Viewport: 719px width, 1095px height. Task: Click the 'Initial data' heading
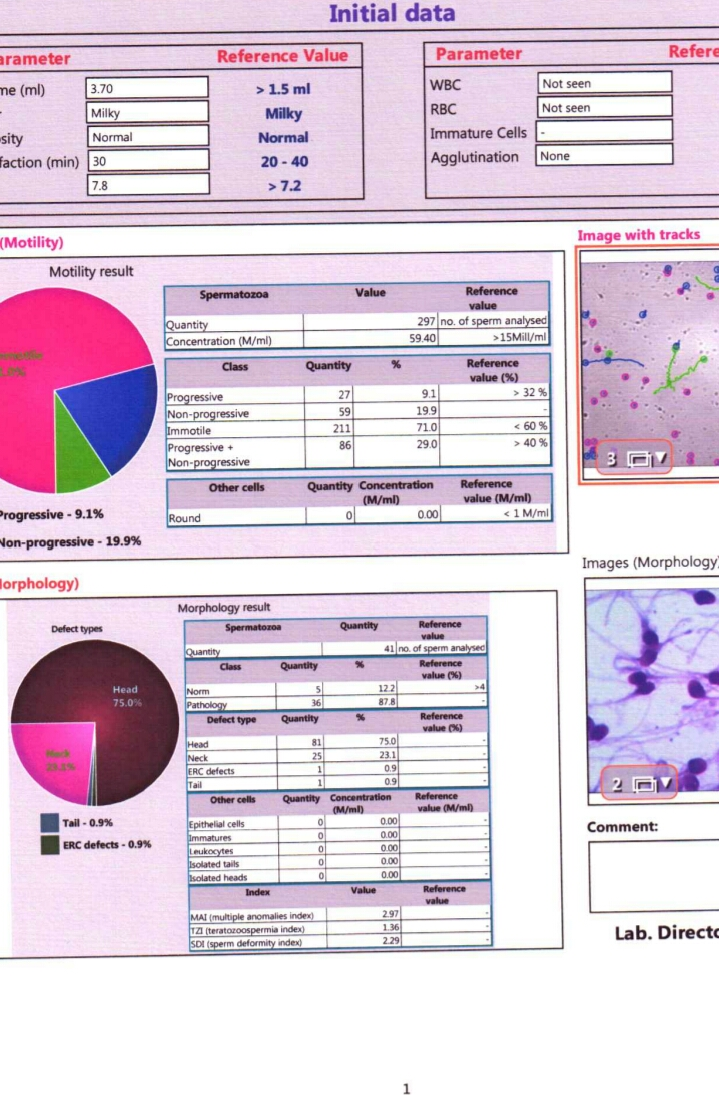pyautogui.click(x=392, y=13)
